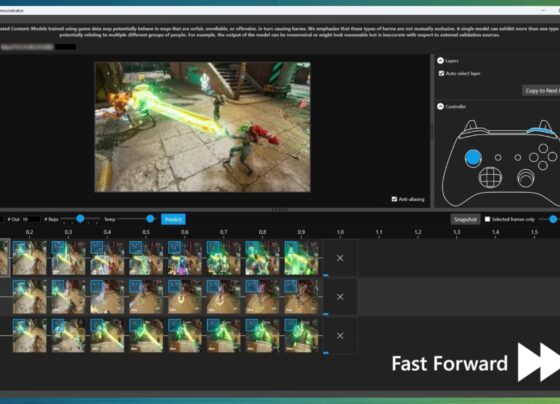Click the 0.2 mark on the timeline ruler

tap(30, 232)
